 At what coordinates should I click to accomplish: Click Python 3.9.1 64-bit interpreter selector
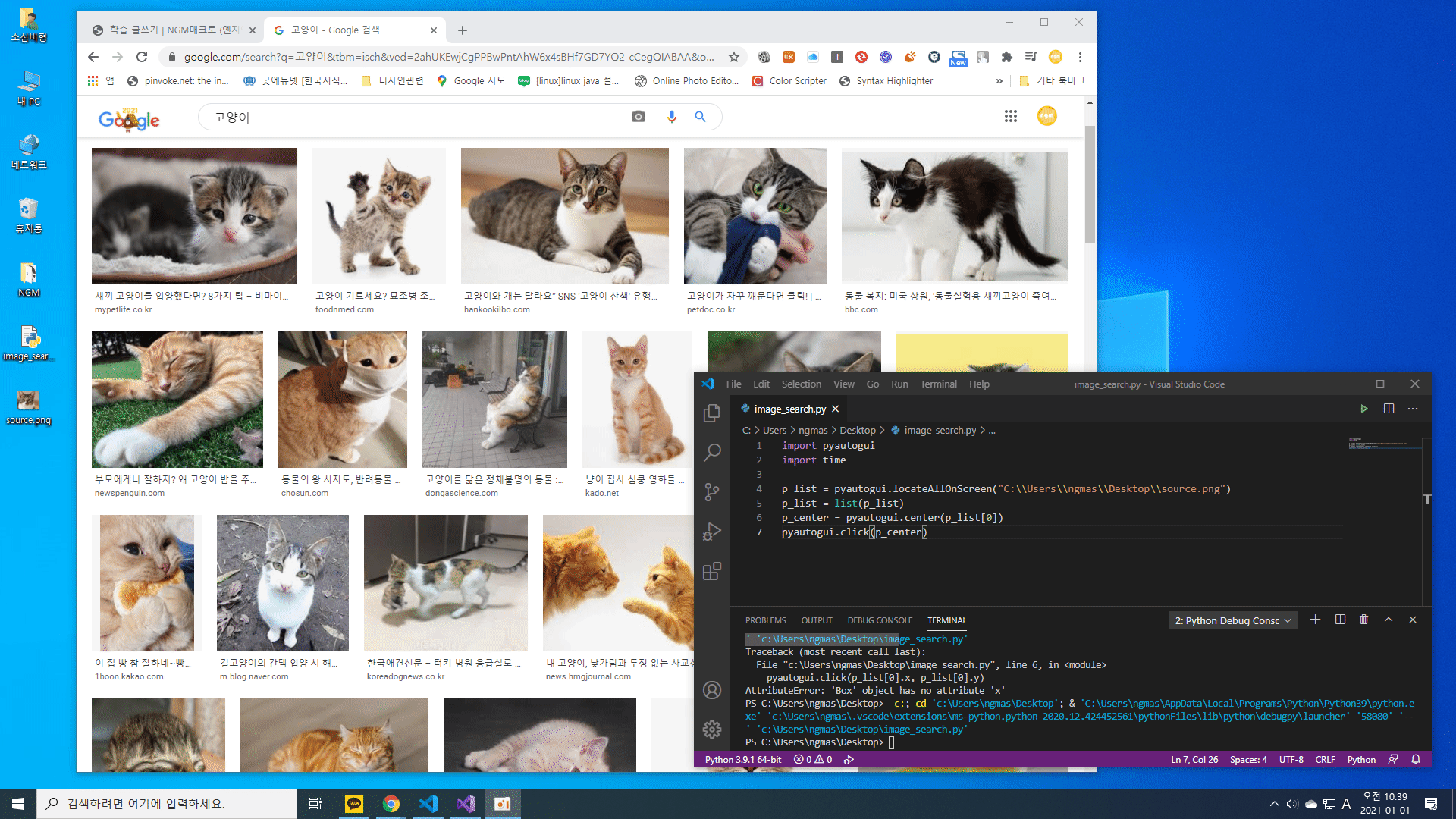(x=742, y=759)
